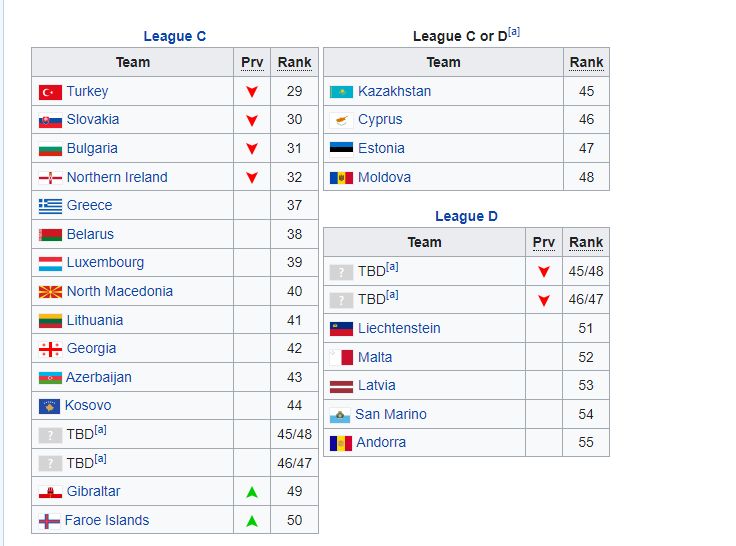
Task: Click the Liechtenstein flag icon
Action: coord(341,329)
